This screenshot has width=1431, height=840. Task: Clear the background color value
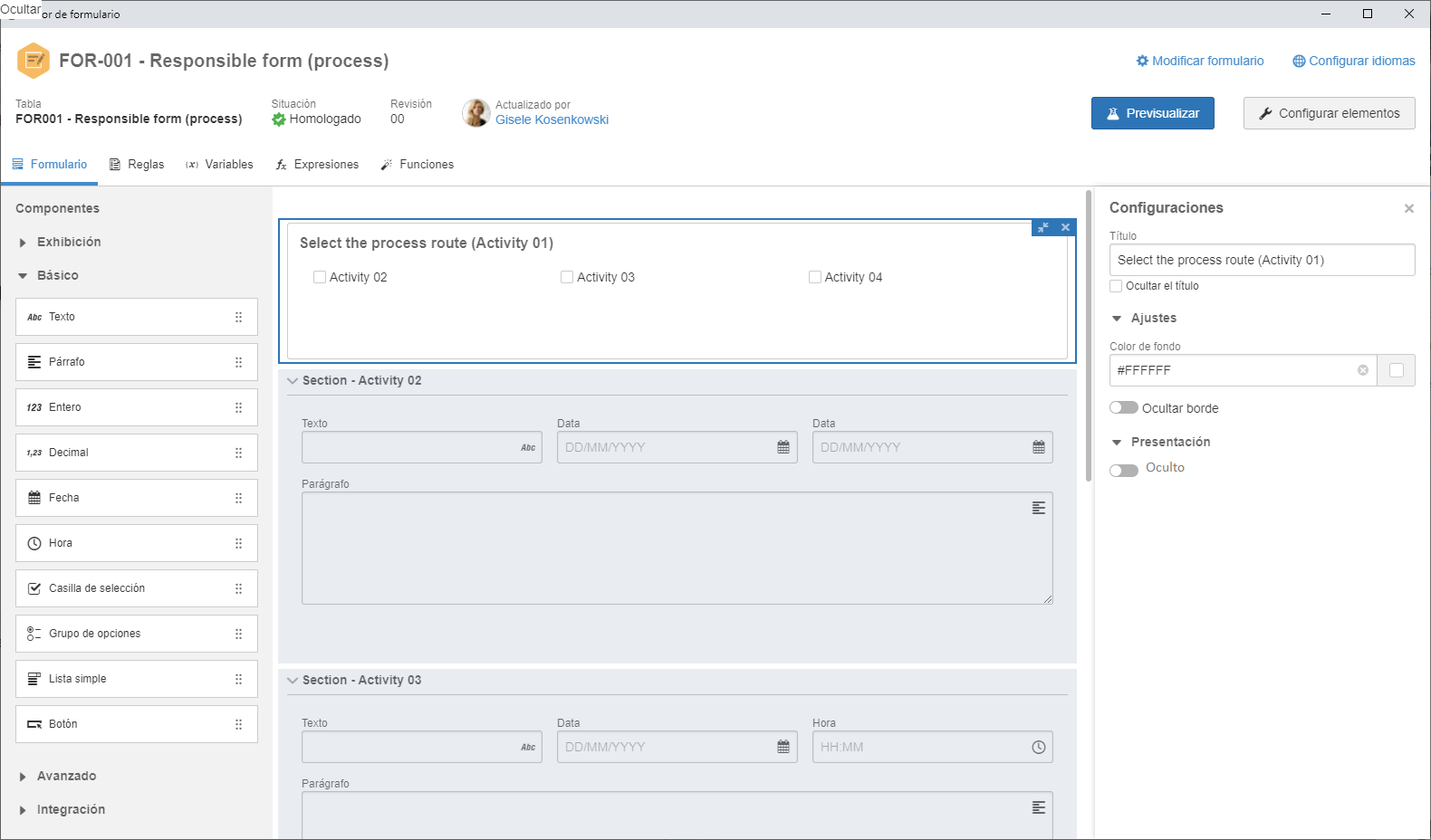[x=1363, y=370]
